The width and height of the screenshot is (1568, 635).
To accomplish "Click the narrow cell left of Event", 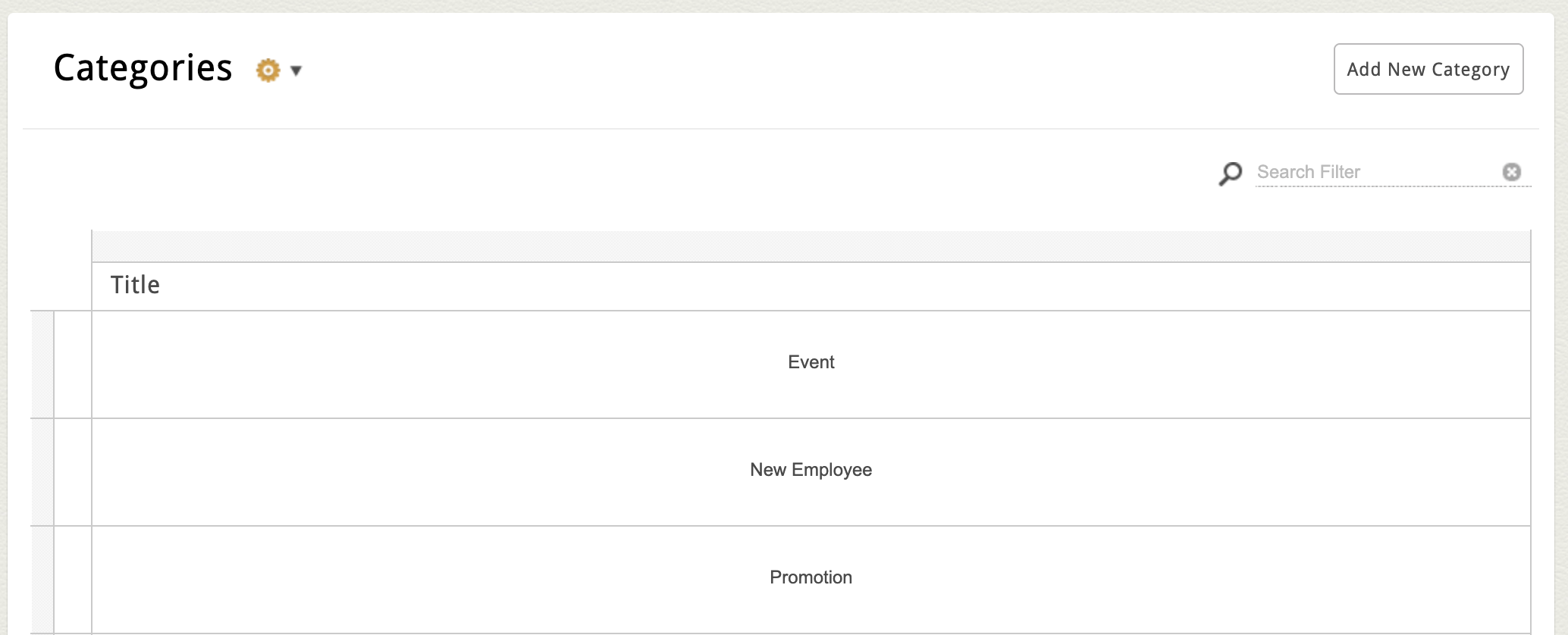I will pyautogui.click(x=73, y=364).
